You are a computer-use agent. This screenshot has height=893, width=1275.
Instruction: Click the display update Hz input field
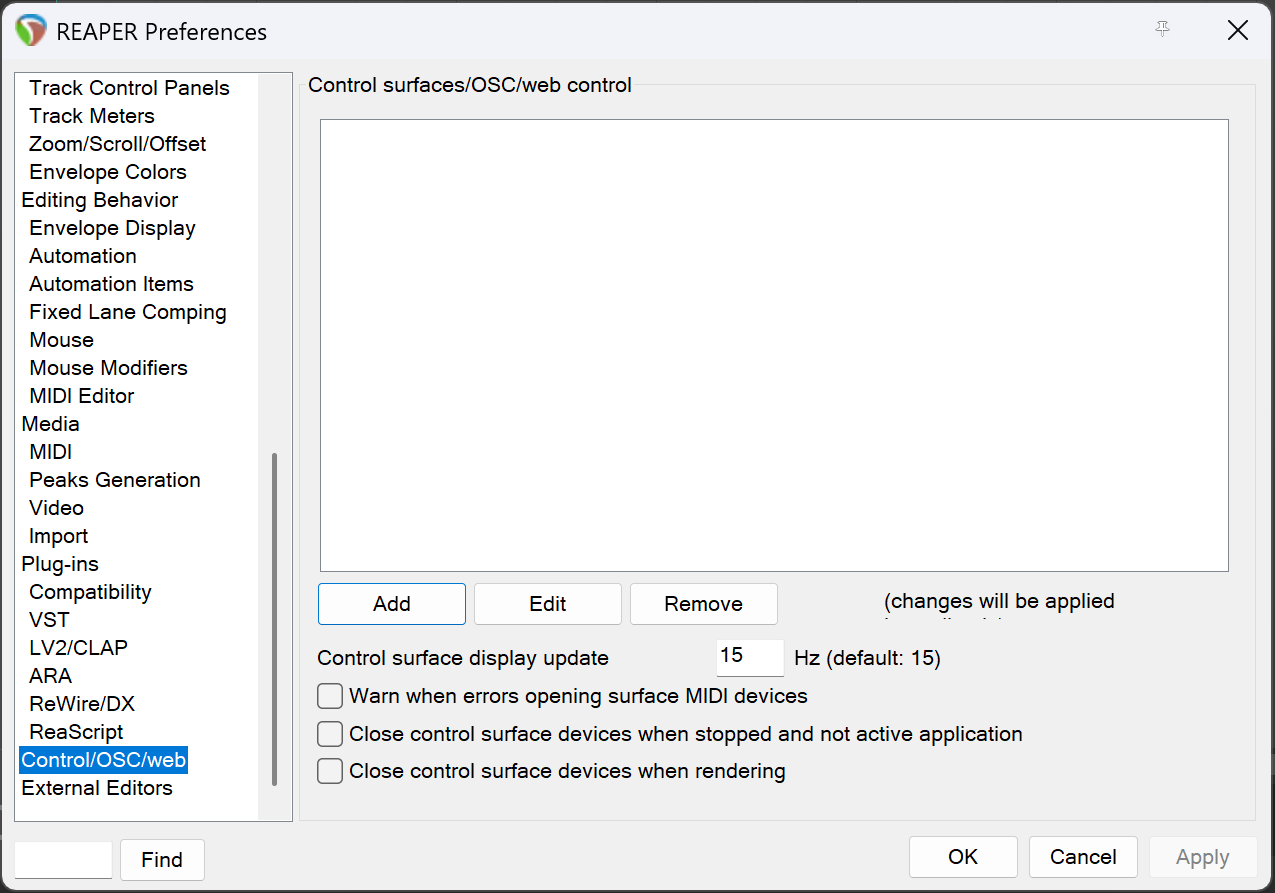pos(749,657)
